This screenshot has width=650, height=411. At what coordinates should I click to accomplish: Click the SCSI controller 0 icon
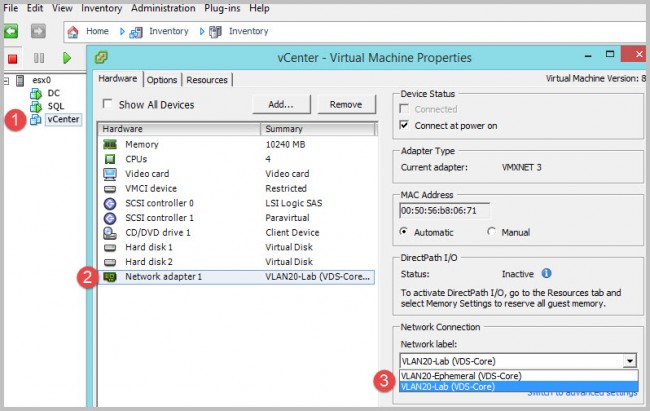point(110,203)
